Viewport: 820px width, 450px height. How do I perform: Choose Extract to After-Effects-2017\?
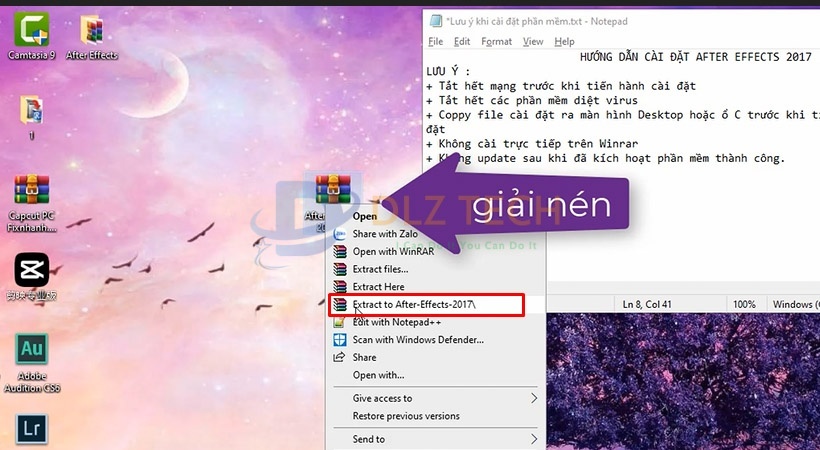(x=414, y=305)
